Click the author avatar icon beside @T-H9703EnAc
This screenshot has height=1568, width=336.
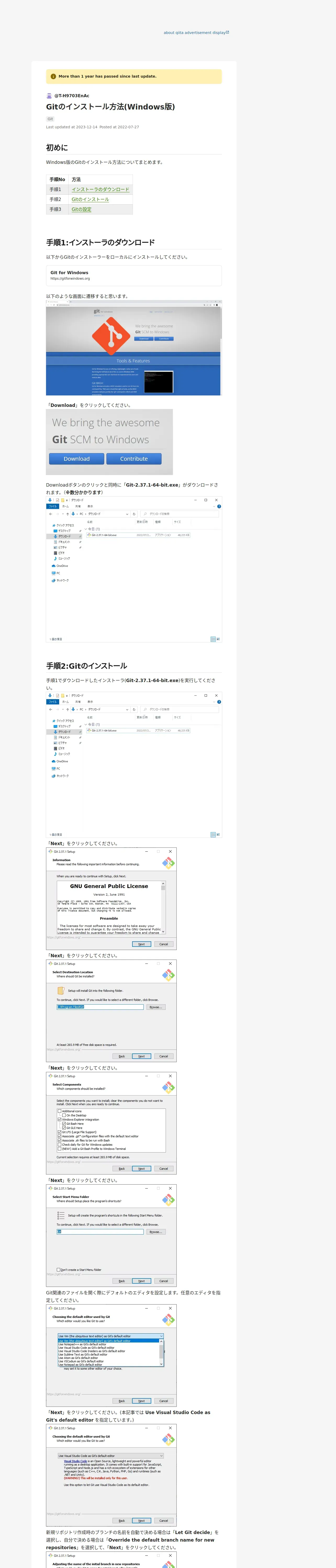click(x=49, y=96)
